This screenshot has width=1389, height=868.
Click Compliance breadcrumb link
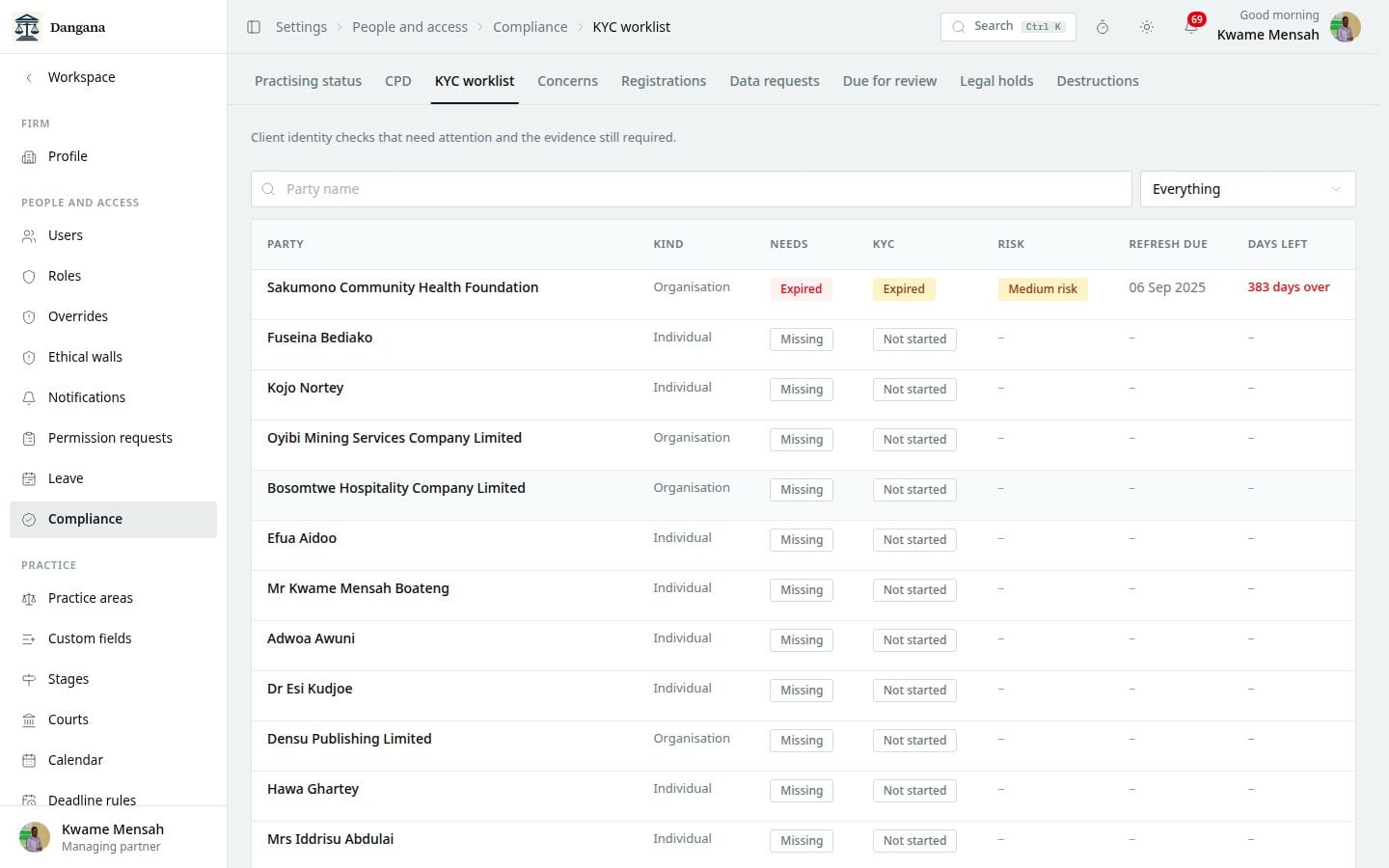[531, 27]
